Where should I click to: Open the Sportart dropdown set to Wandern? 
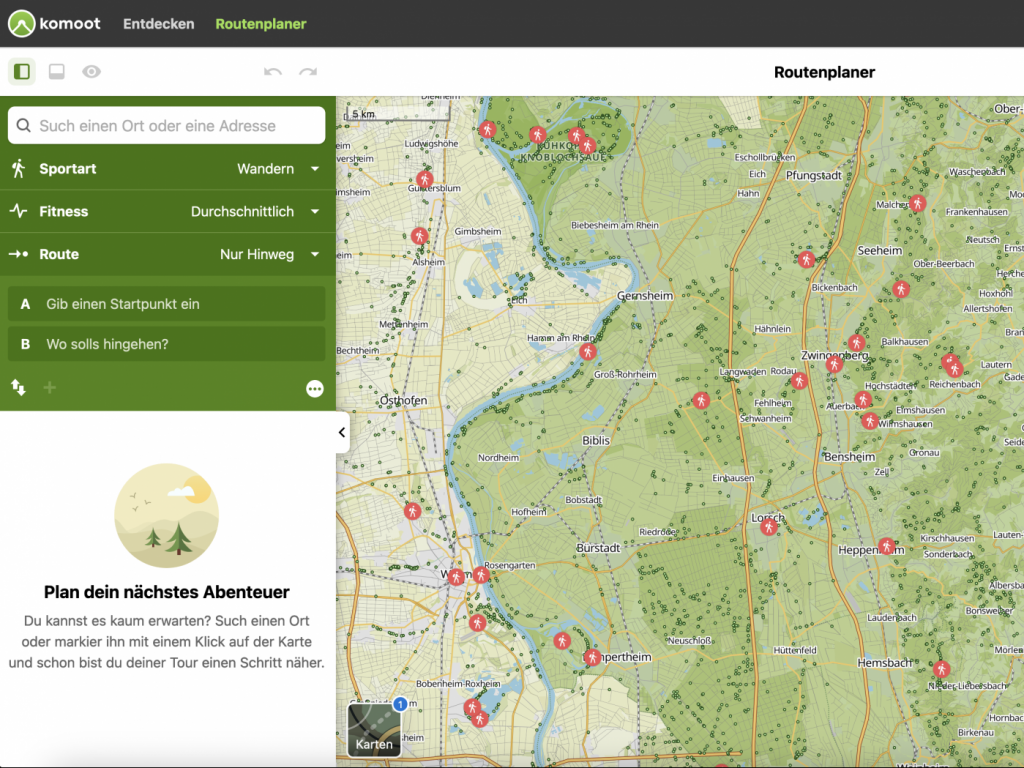coord(167,169)
